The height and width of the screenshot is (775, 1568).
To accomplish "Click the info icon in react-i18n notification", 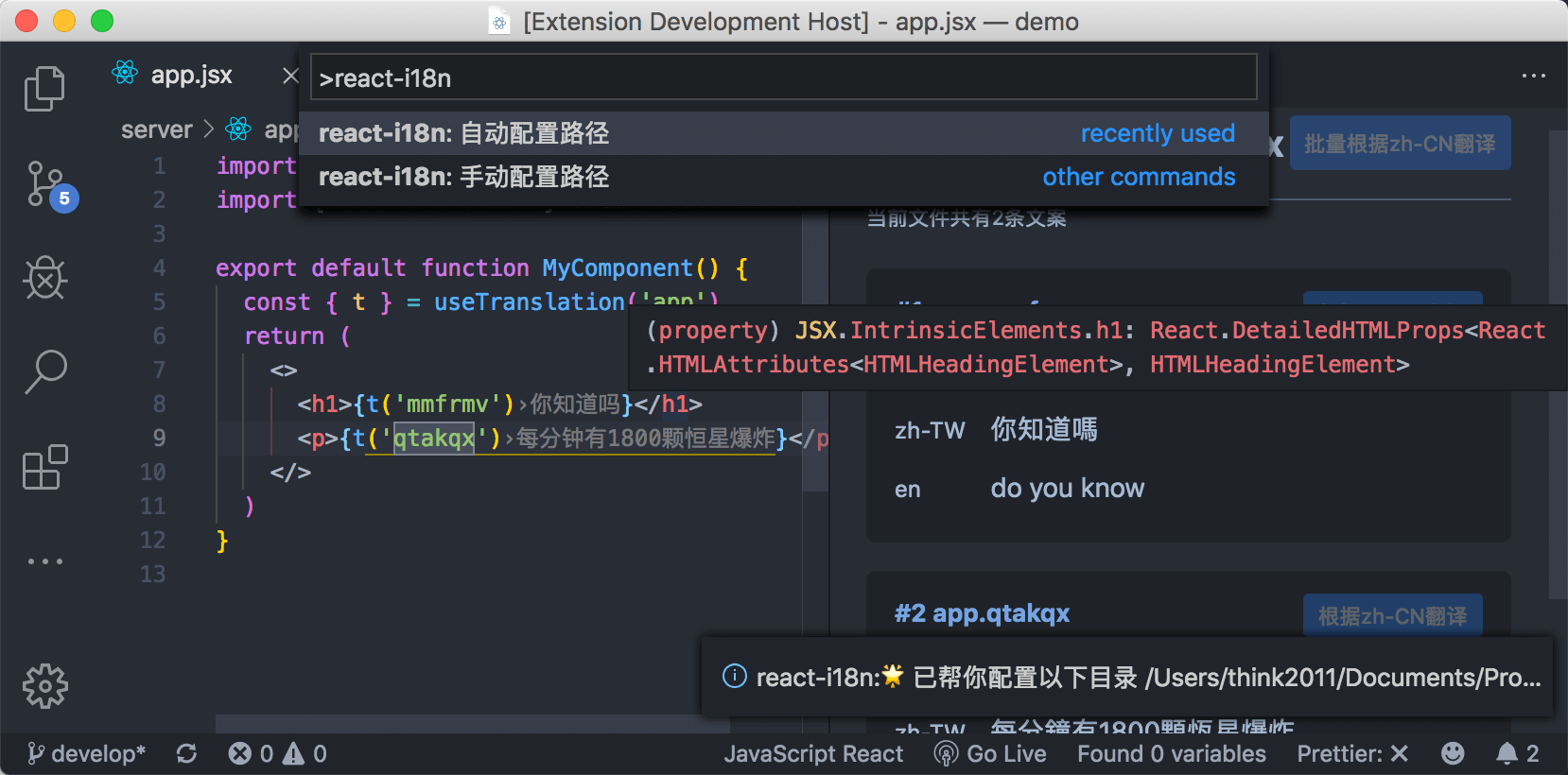I will pos(735,676).
